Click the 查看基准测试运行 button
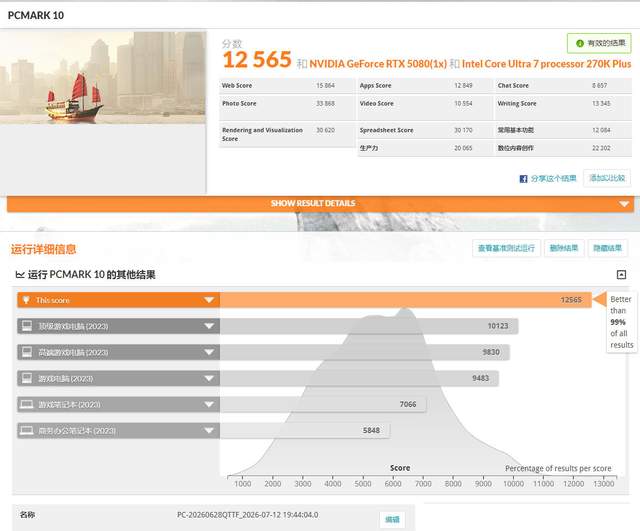The image size is (640, 531). click(506, 248)
